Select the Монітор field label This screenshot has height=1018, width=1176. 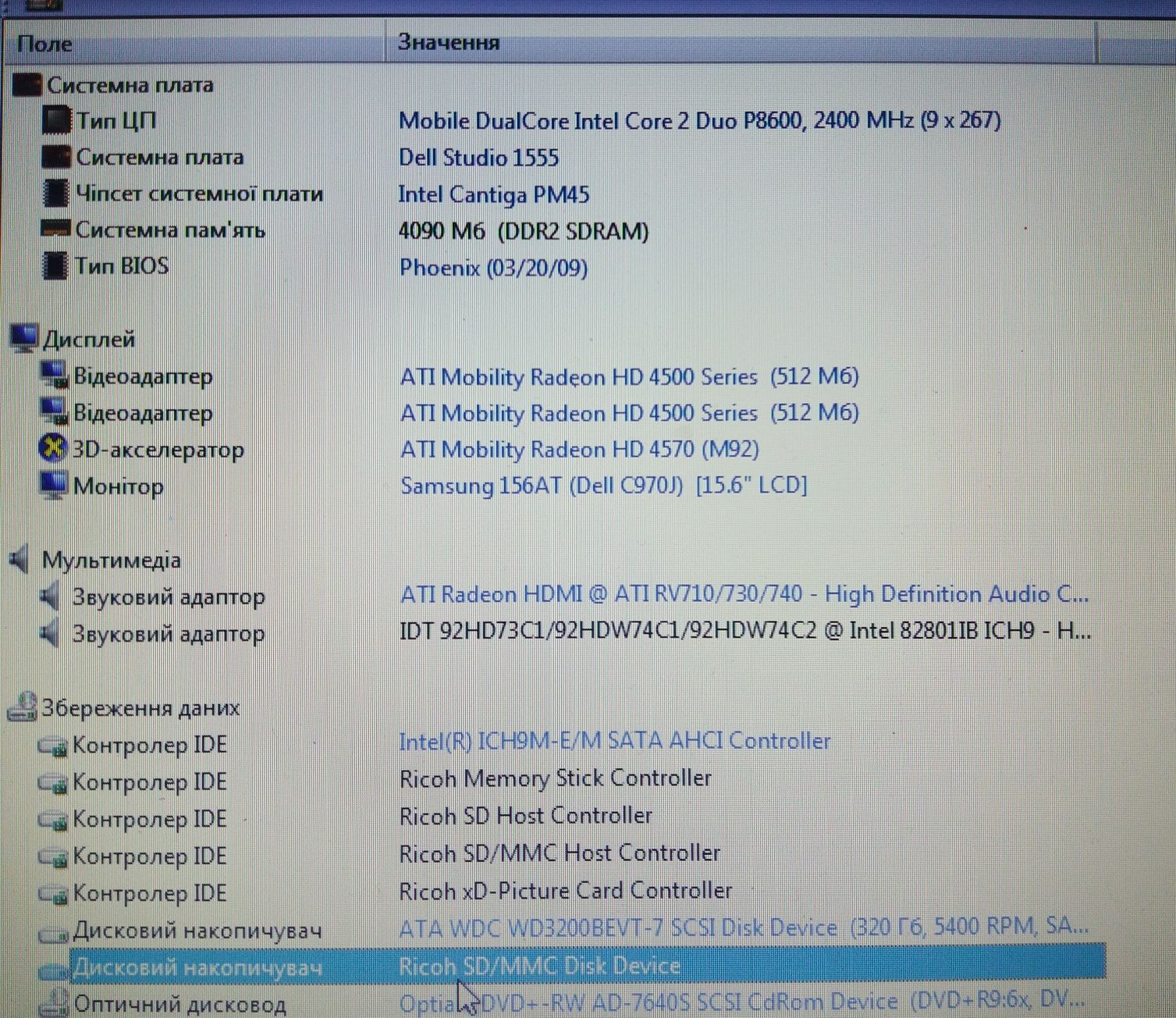click(x=119, y=486)
